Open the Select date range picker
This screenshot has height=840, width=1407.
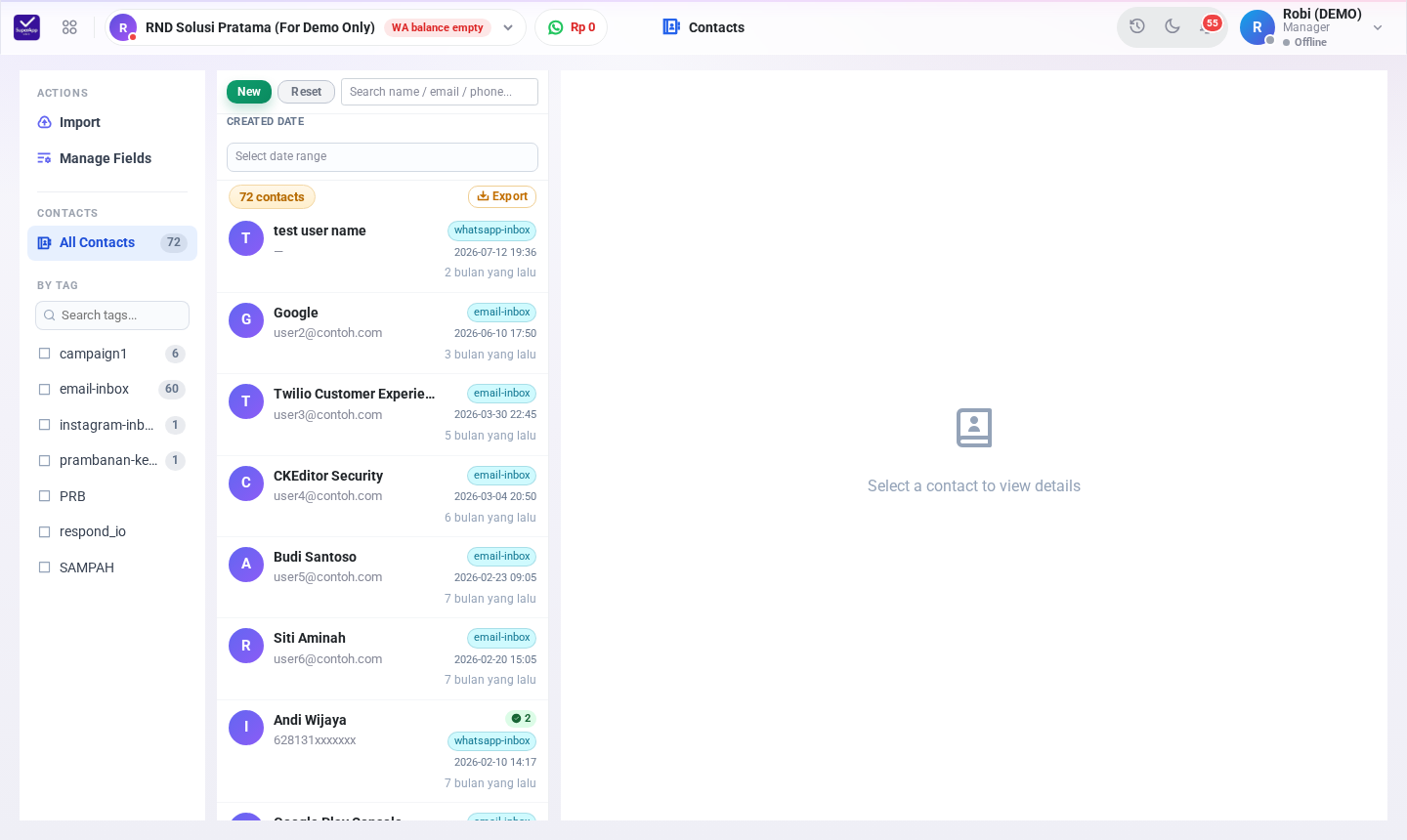click(x=382, y=156)
